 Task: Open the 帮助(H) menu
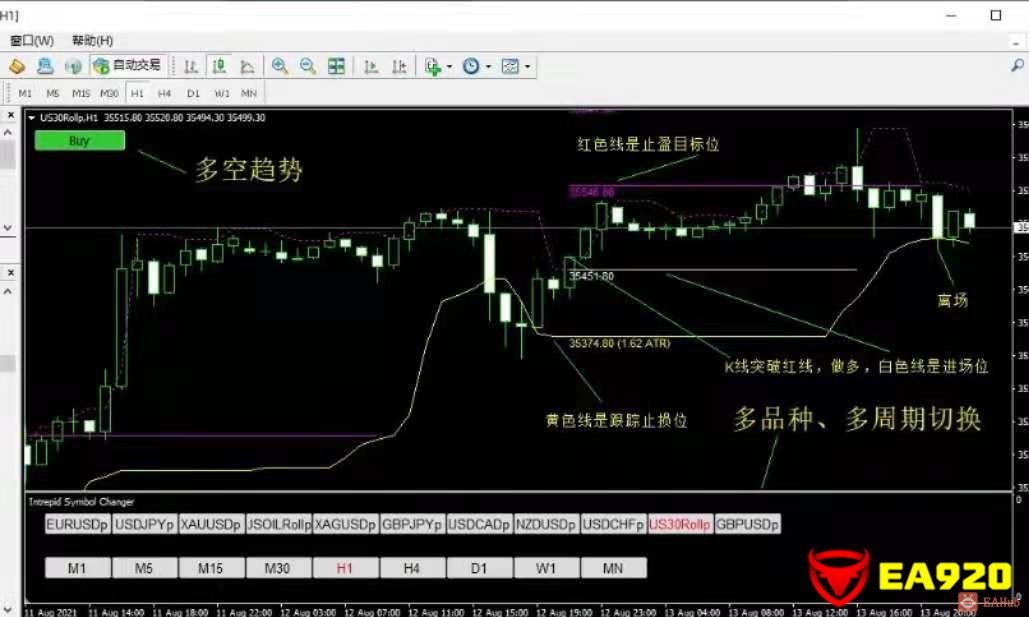pyautogui.click(x=92, y=40)
